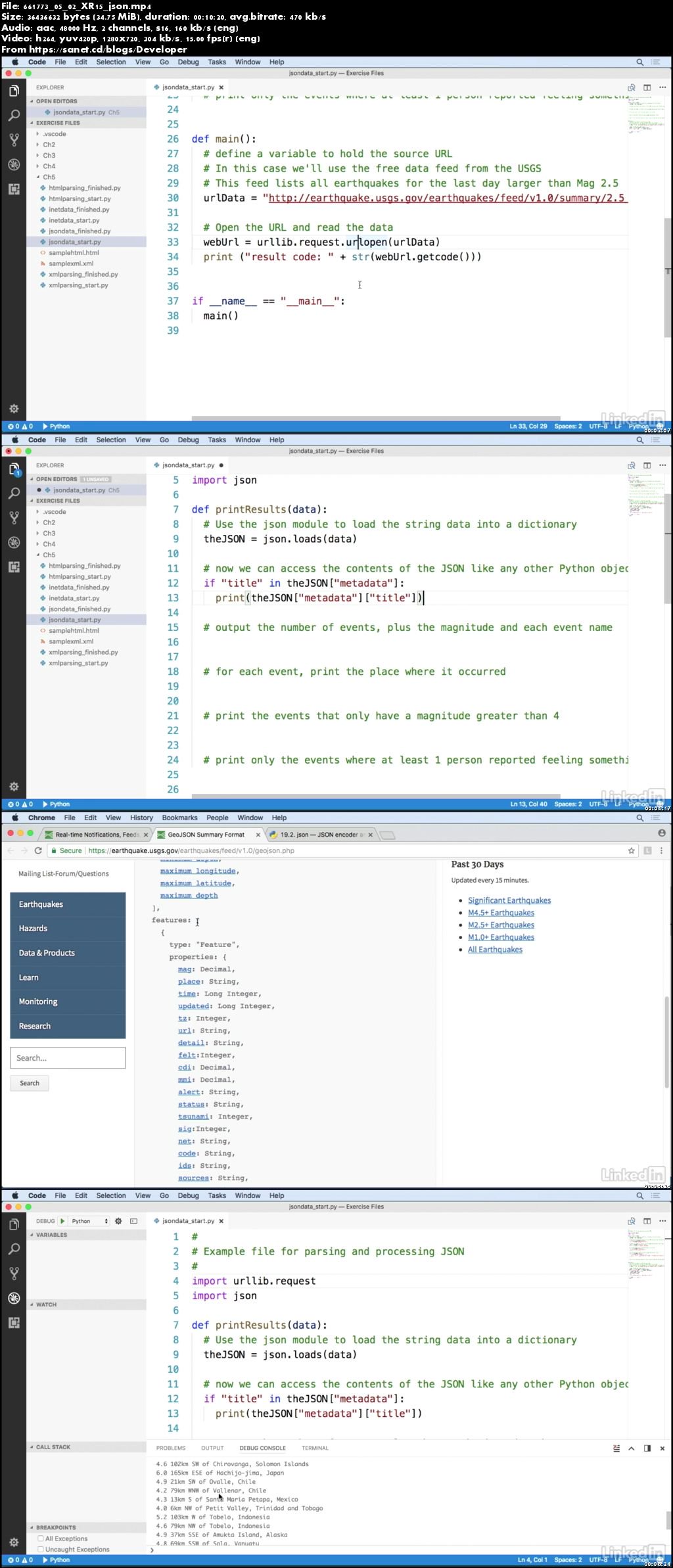Open the Chrome profile icon

click(x=662, y=833)
